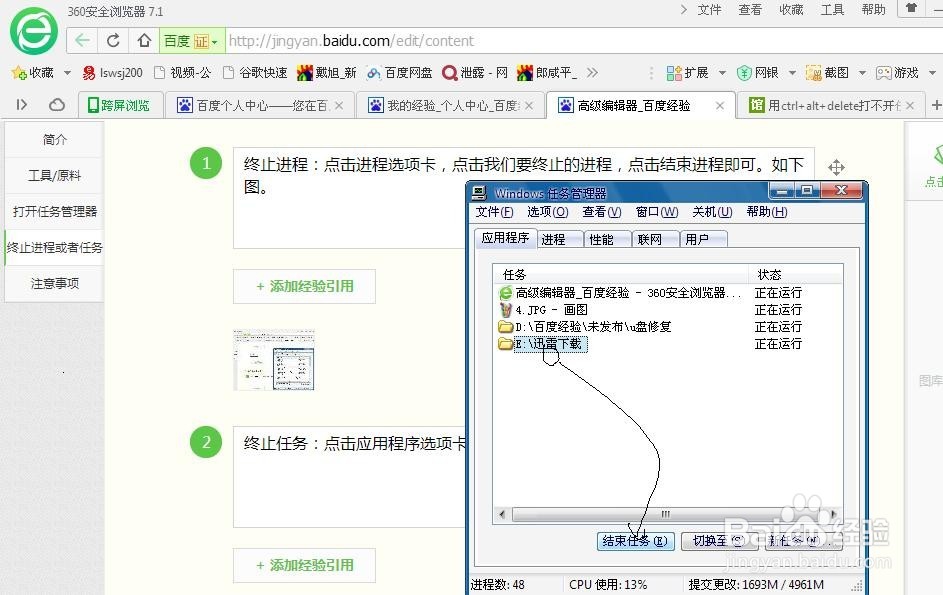Click the 结束任务 button

point(634,540)
